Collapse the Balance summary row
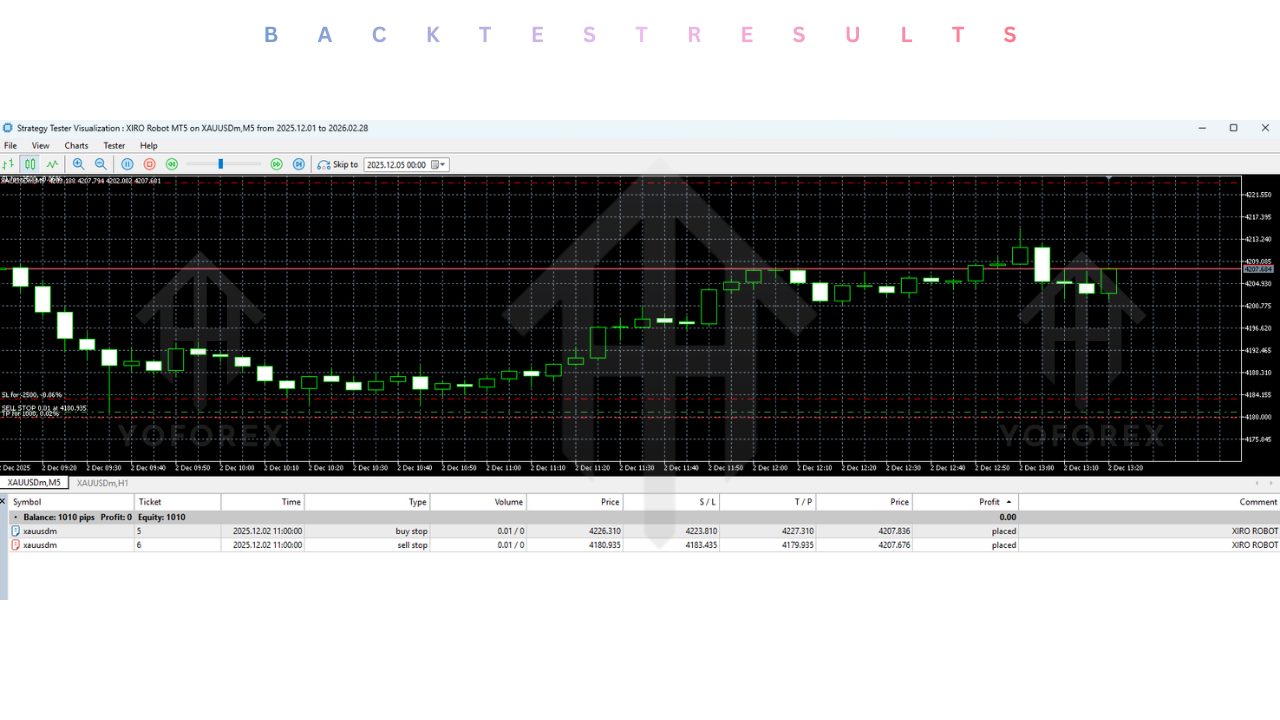This screenshot has width=1280, height=720. 15,518
